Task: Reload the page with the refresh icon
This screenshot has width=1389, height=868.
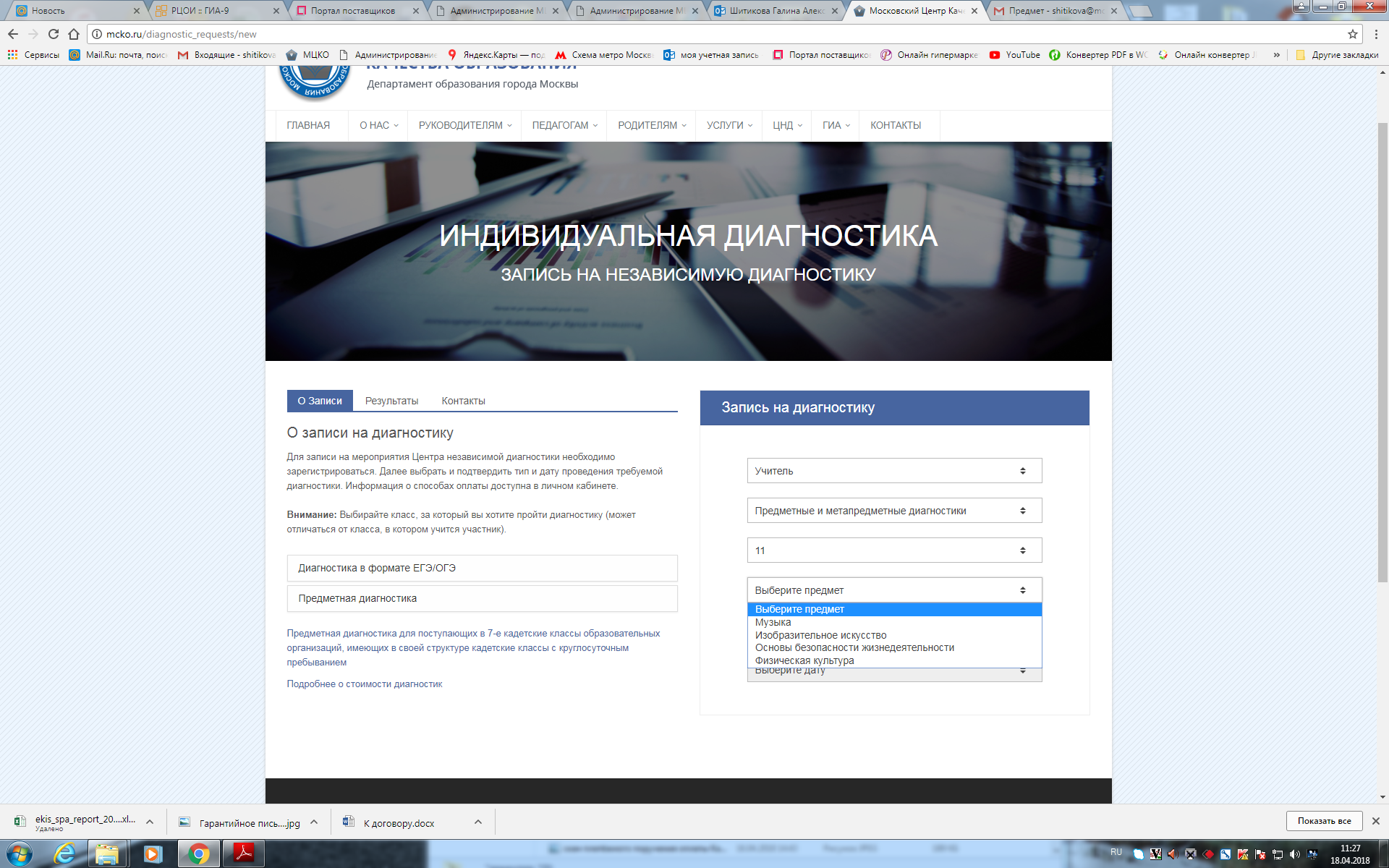Action: pyautogui.click(x=54, y=34)
